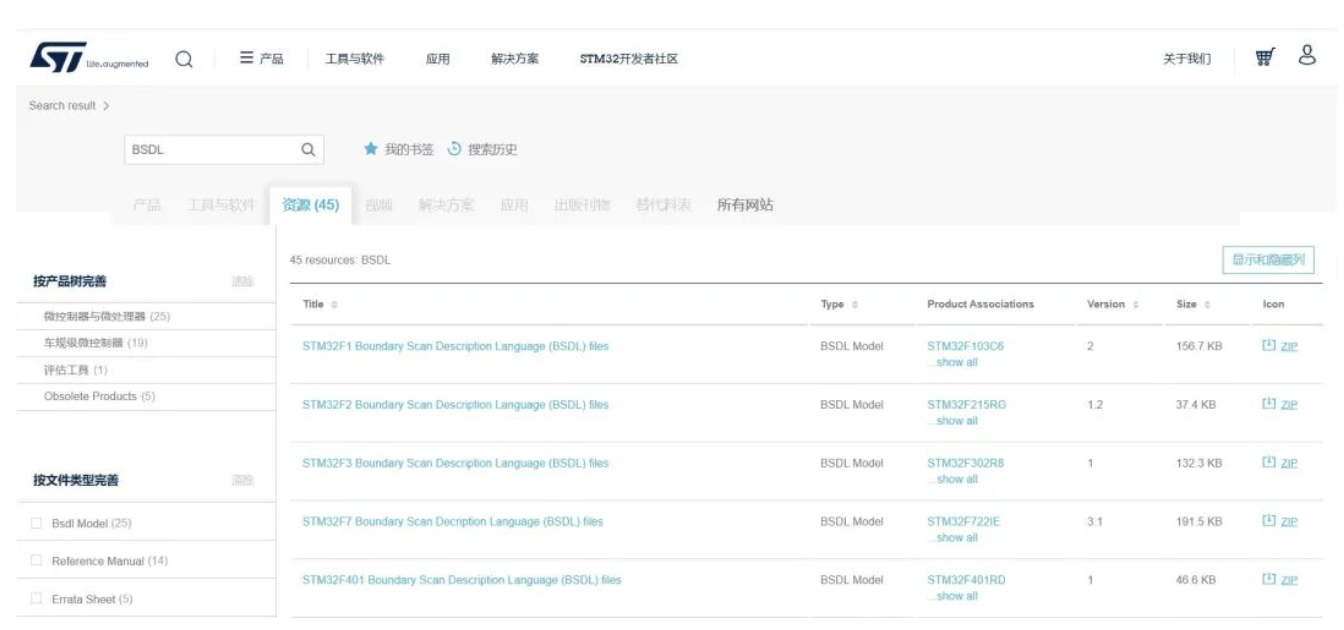Open 应用 navigation menu
Image resolution: width=1344 pixels, height=630 pixels.
point(437,58)
